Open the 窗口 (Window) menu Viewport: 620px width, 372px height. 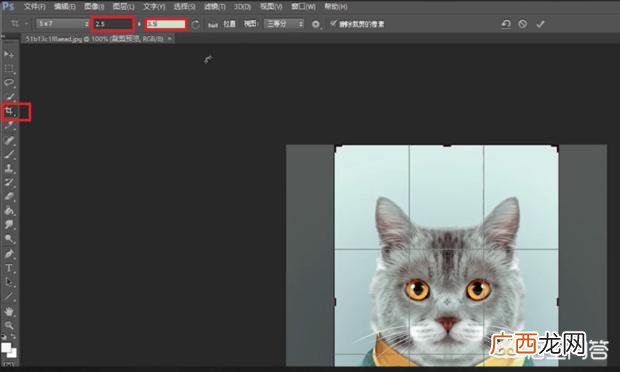[303, 7]
